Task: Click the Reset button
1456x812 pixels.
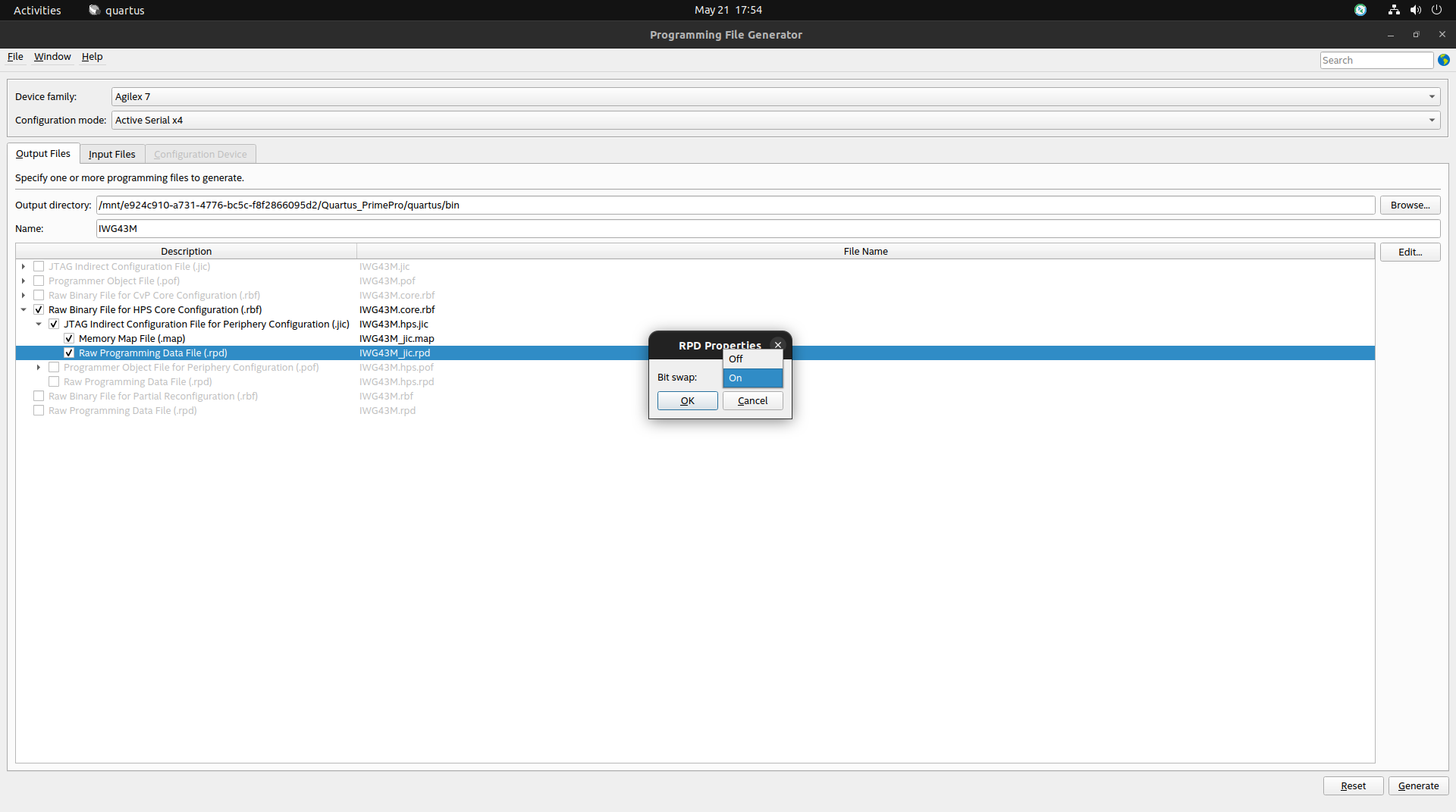Action: [x=1353, y=785]
